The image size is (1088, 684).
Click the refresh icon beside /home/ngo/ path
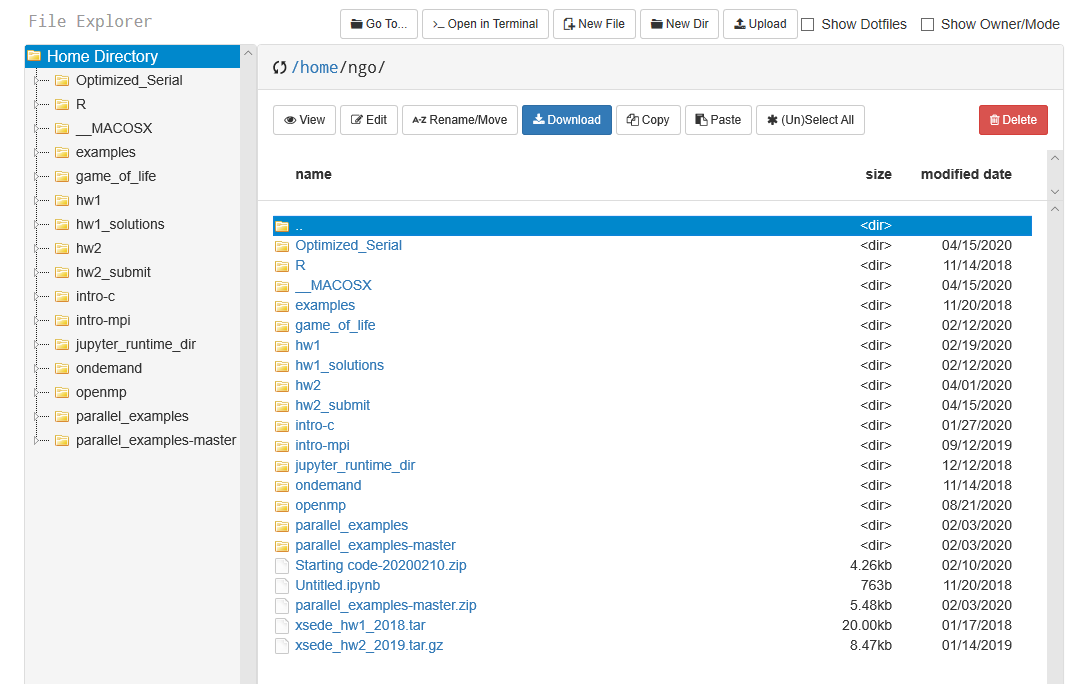pos(279,68)
